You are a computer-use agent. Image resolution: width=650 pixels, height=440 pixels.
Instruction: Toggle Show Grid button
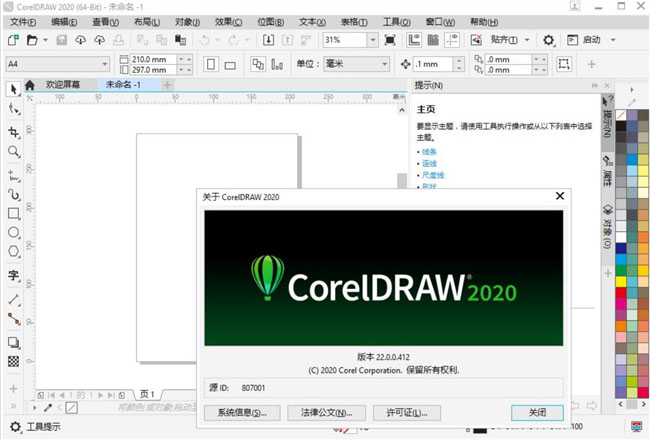point(433,40)
